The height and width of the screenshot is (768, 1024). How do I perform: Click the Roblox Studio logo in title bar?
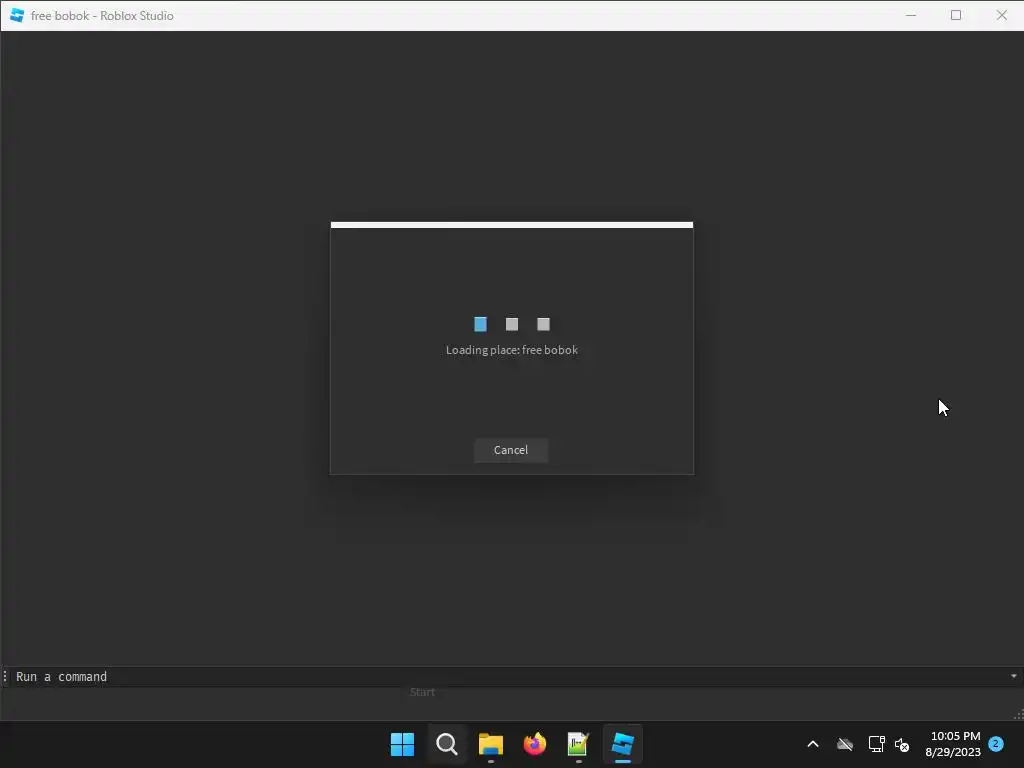click(x=17, y=16)
